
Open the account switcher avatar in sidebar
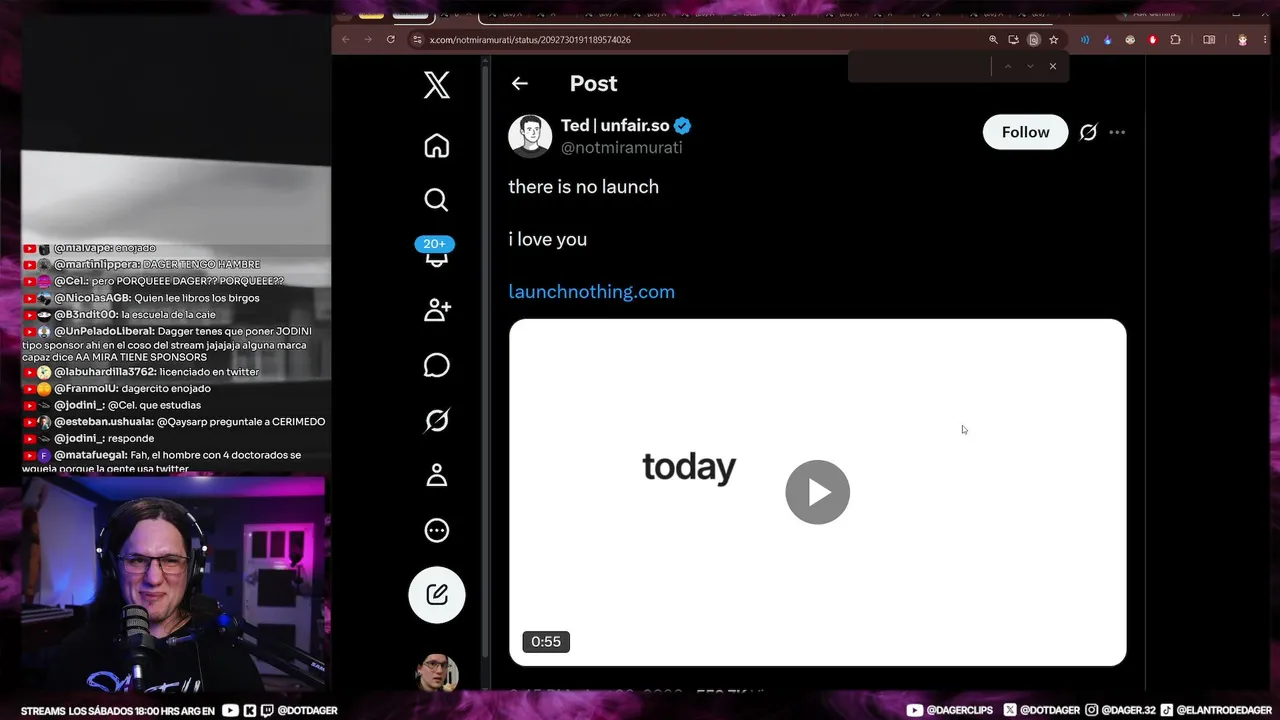pyautogui.click(x=437, y=674)
